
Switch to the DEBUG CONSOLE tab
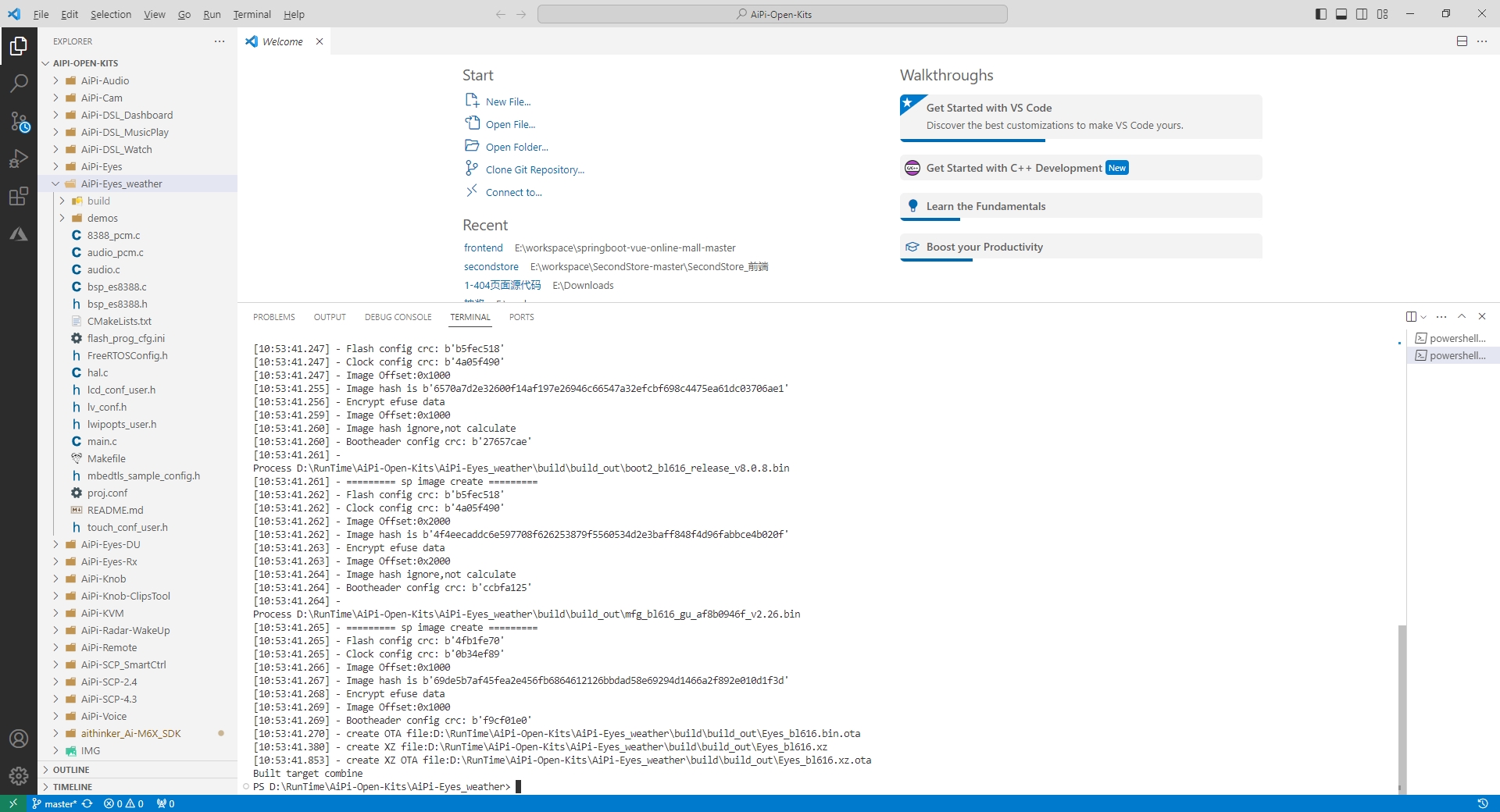point(398,317)
